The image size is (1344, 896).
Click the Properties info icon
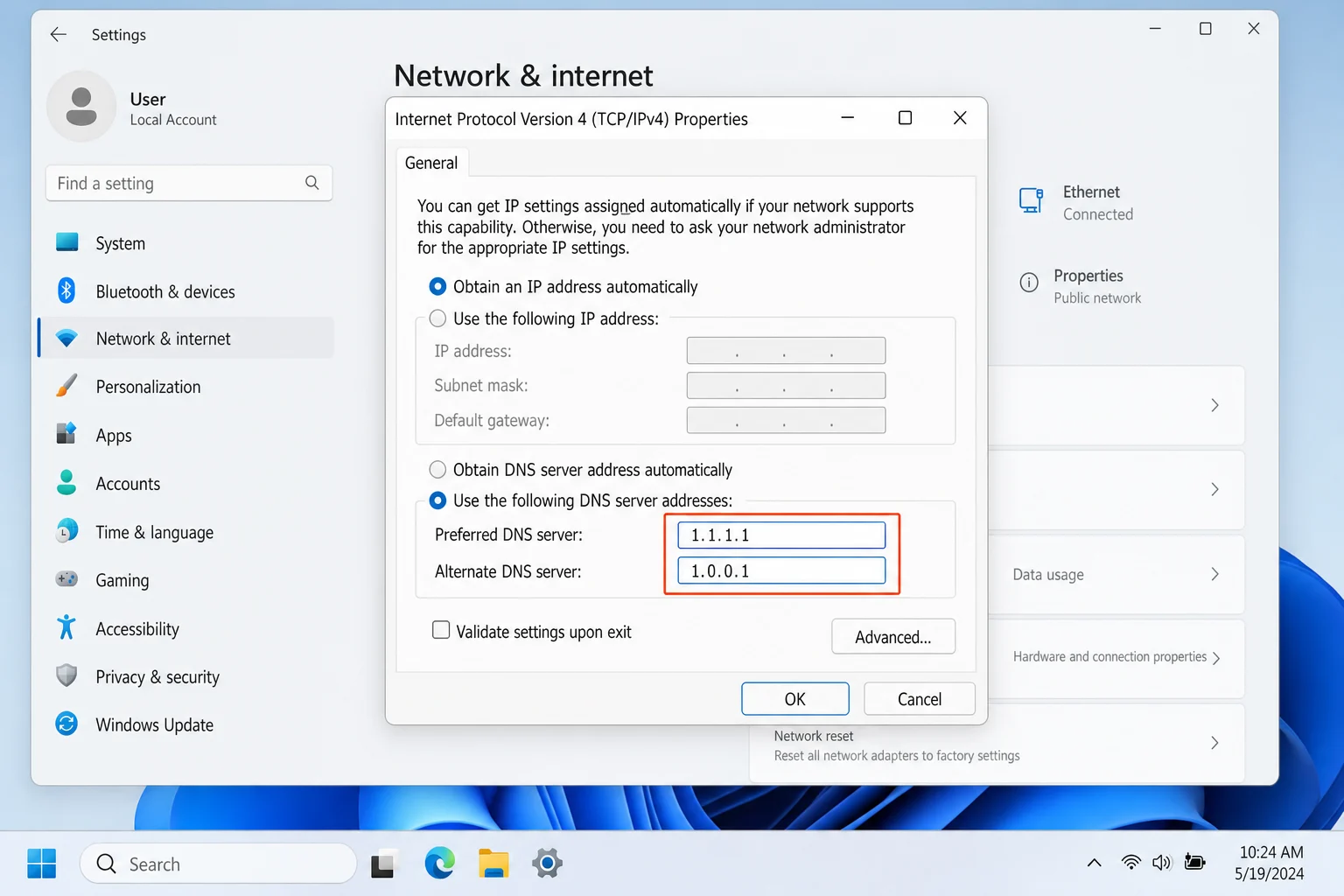(x=1029, y=283)
